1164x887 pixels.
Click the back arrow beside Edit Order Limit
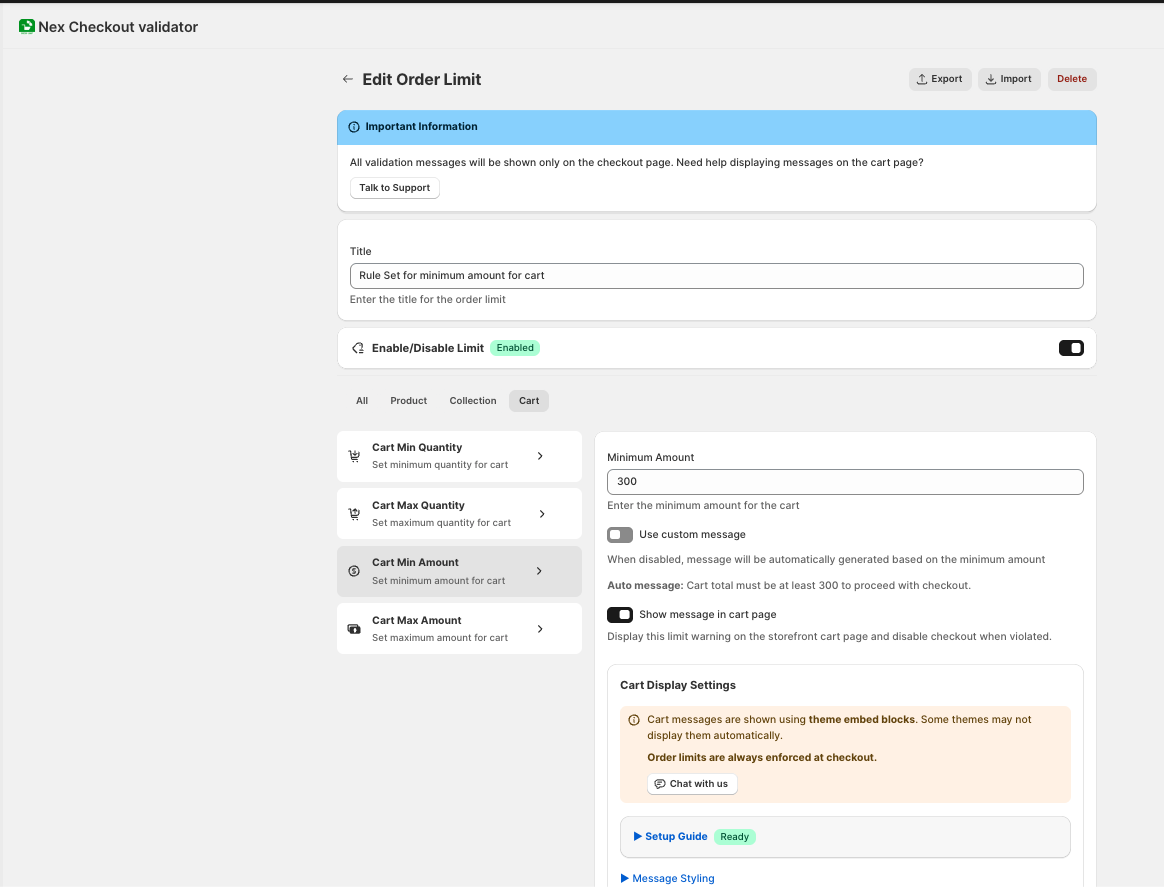(x=348, y=79)
